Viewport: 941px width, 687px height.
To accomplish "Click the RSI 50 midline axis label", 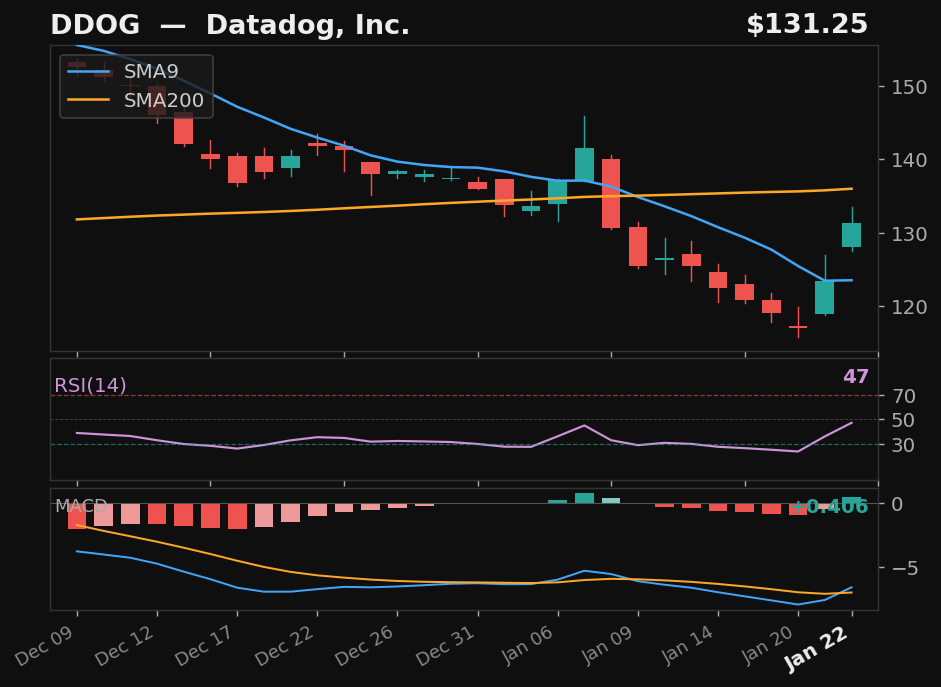I will click(x=903, y=420).
